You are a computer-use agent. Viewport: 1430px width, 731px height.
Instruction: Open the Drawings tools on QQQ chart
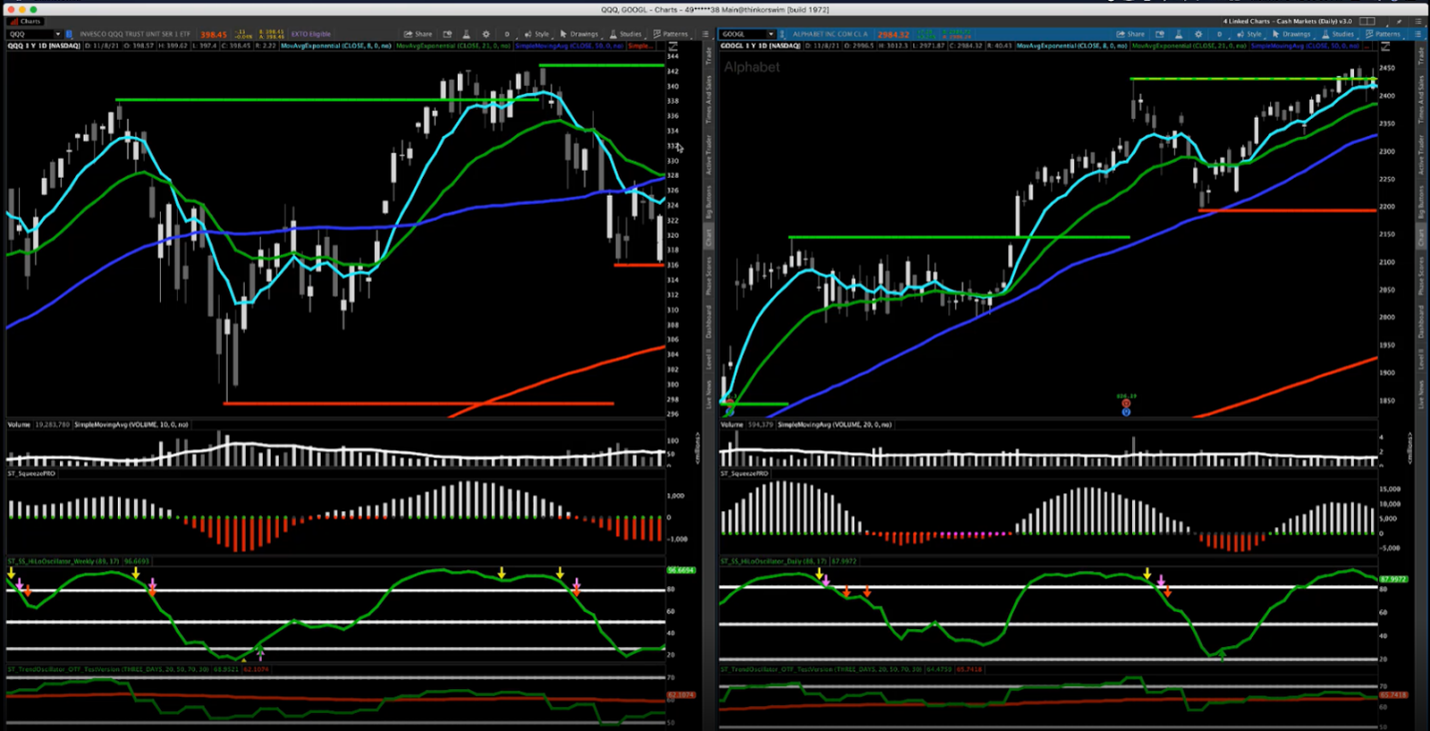(578, 34)
